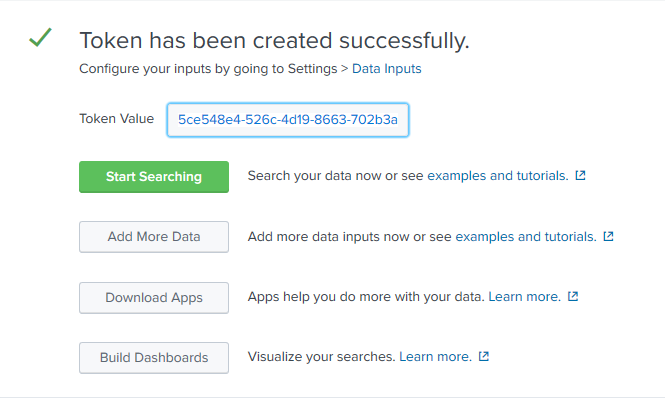This screenshot has height=398, width=665.
Task: Open Download Apps
Action: [x=154, y=297]
